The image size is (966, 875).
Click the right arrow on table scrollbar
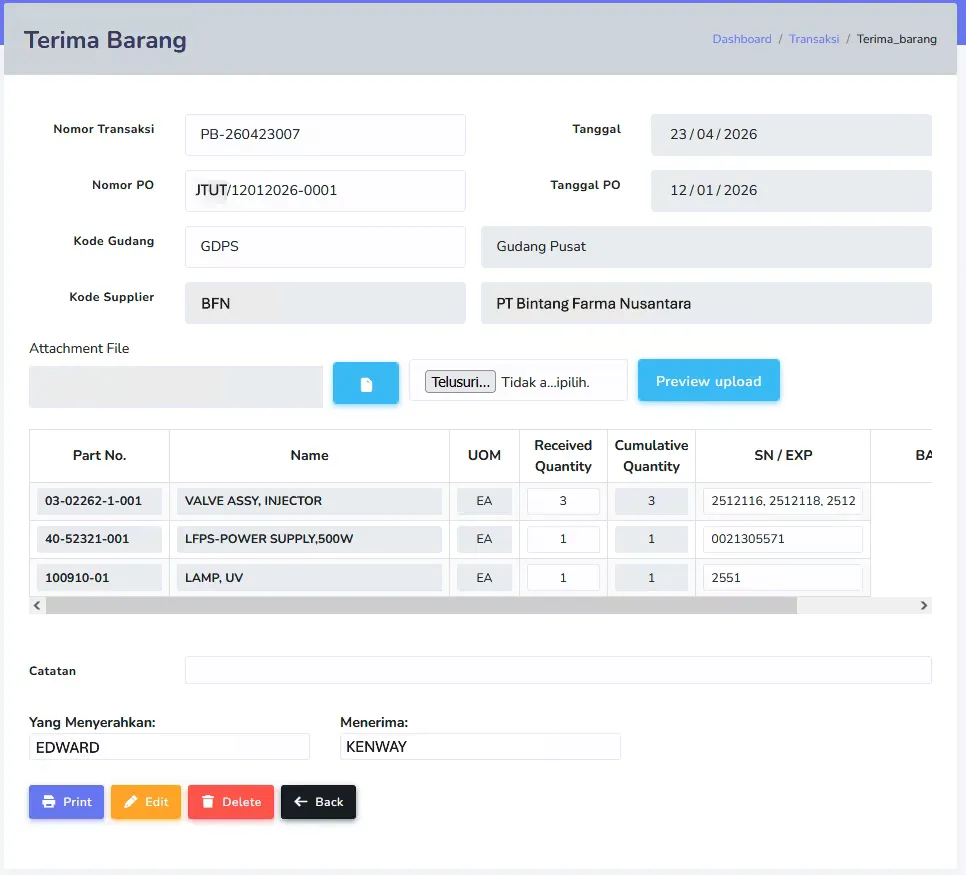pyautogui.click(x=923, y=606)
